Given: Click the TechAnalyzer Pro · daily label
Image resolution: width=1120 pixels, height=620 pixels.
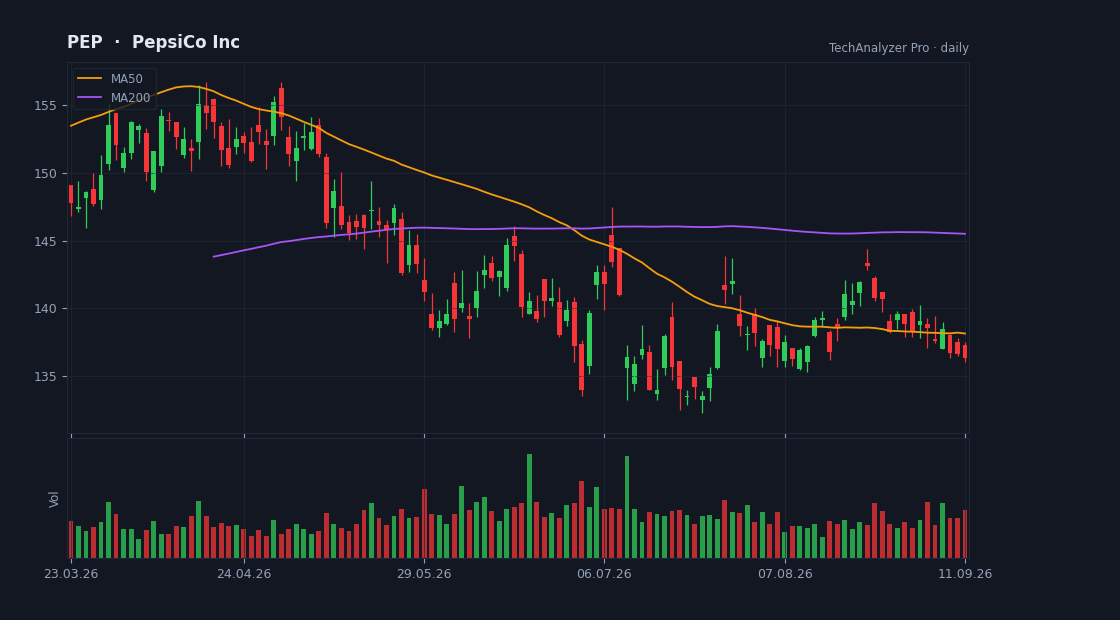Looking at the screenshot, I should (899, 48).
